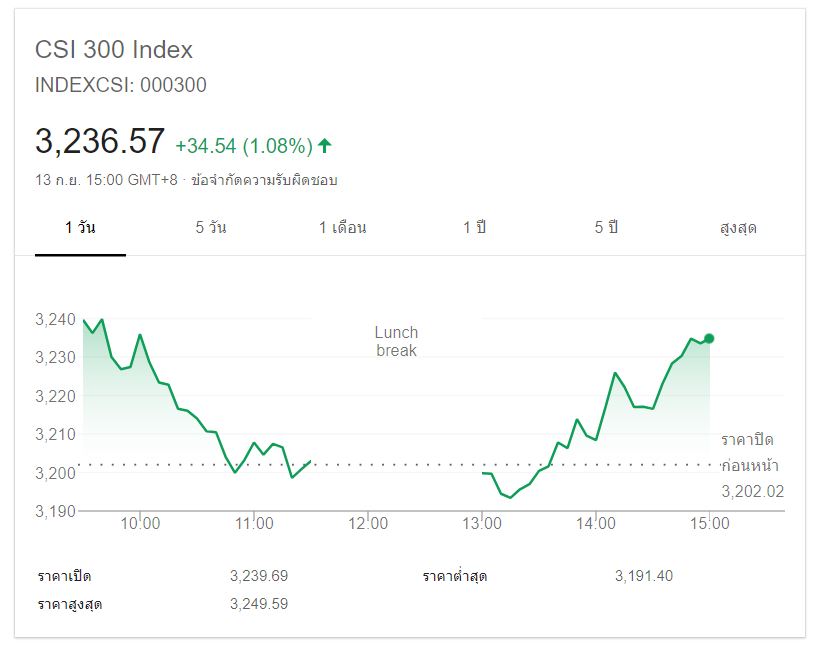Screen dimensions: 817x658
Task: Click the 12:00 time axis label
Action: (368, 523)
